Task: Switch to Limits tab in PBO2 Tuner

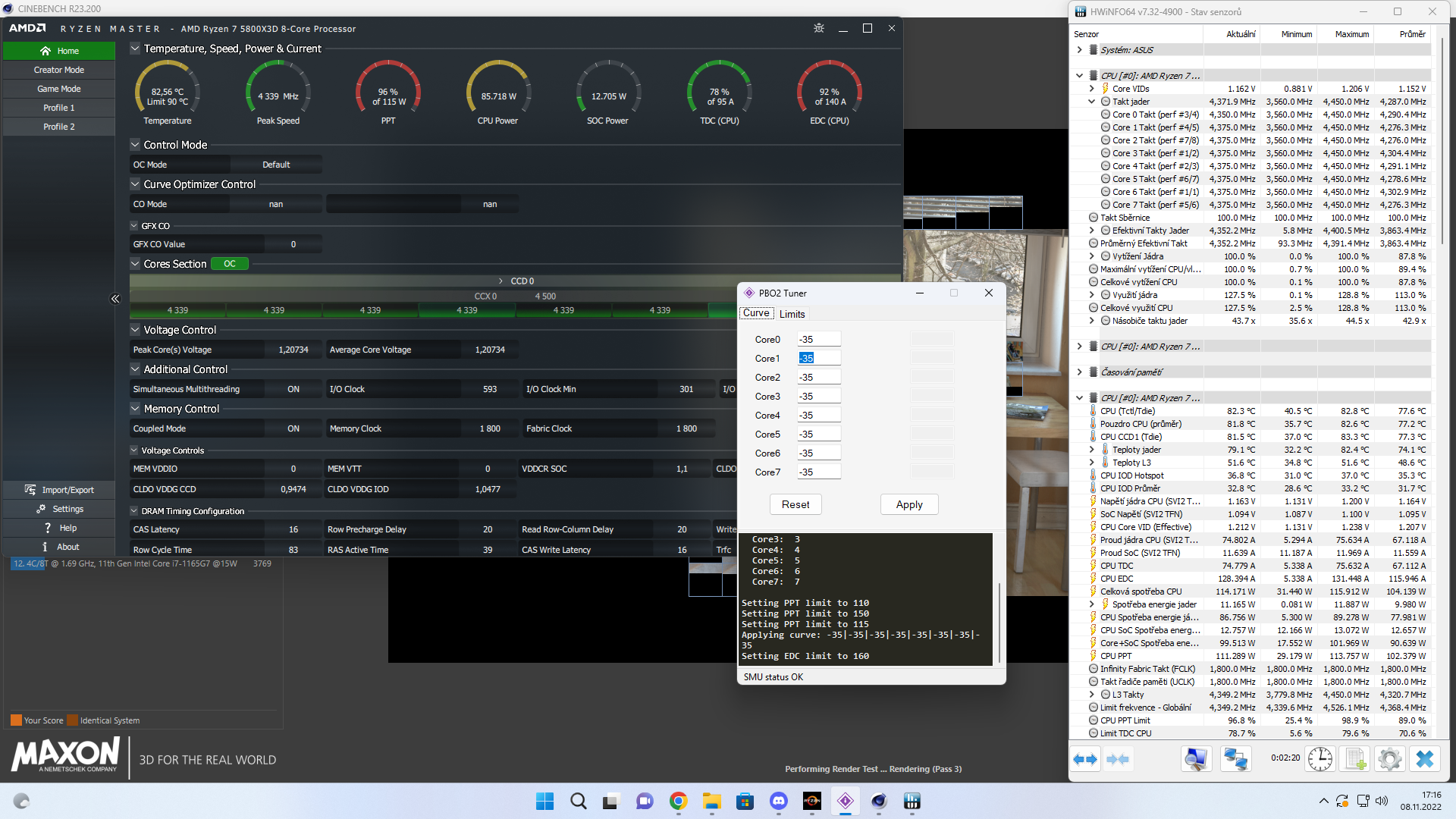Action: [792, 314]
